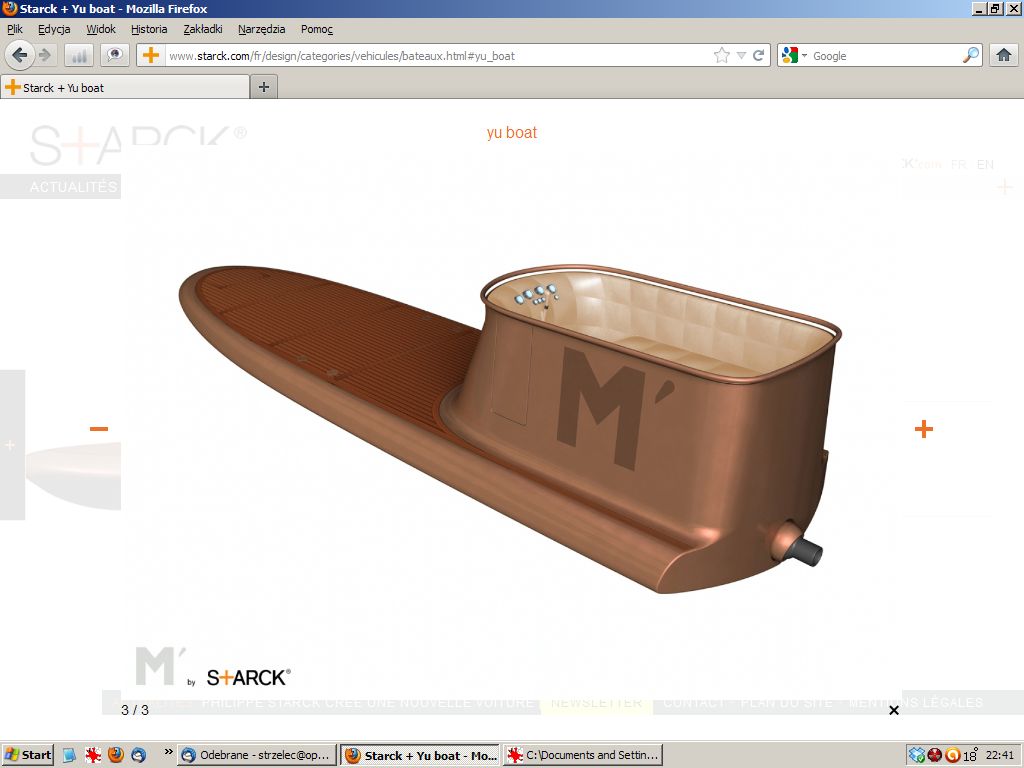Viewport: 1024px width, 768px height.
Task: Click the copper boat rendering image
Action: pyautogui.click(x=510, y=428)
